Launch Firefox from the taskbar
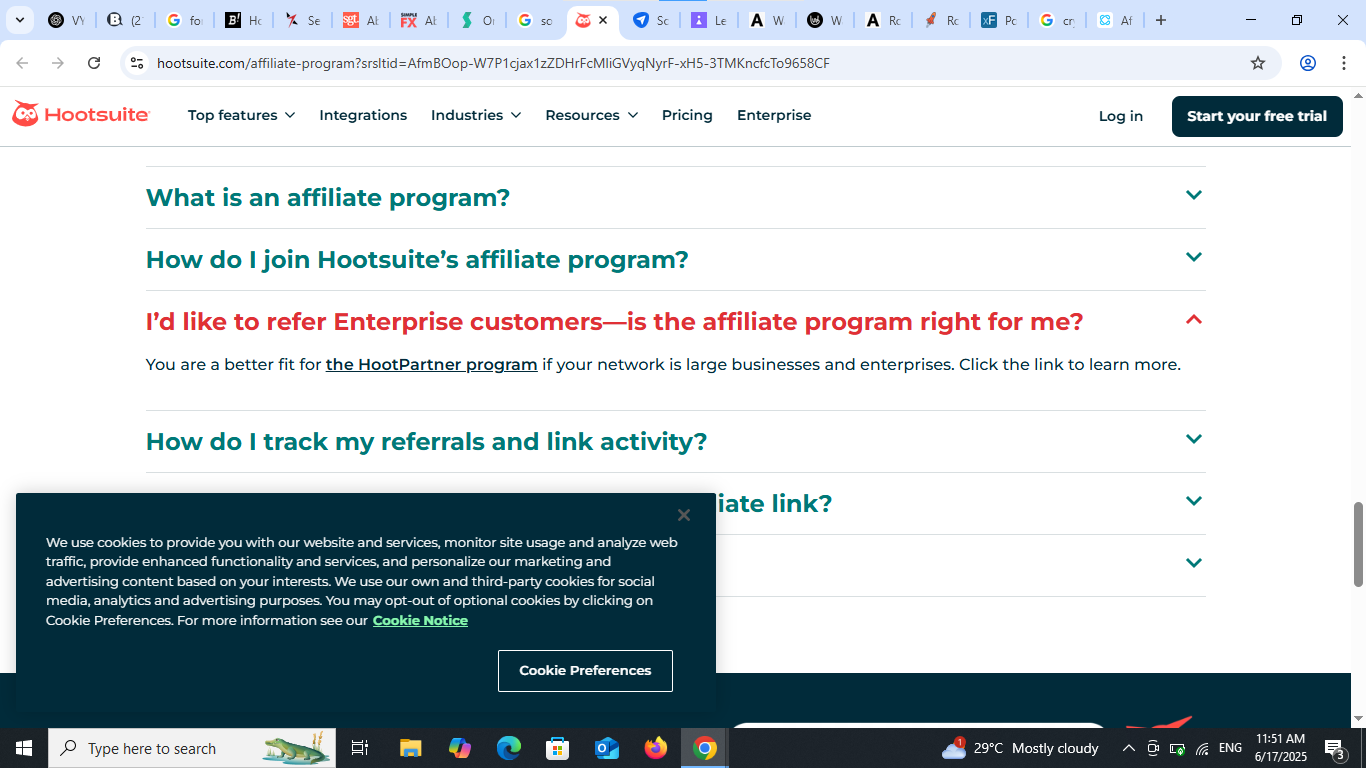 click(656, 748)
